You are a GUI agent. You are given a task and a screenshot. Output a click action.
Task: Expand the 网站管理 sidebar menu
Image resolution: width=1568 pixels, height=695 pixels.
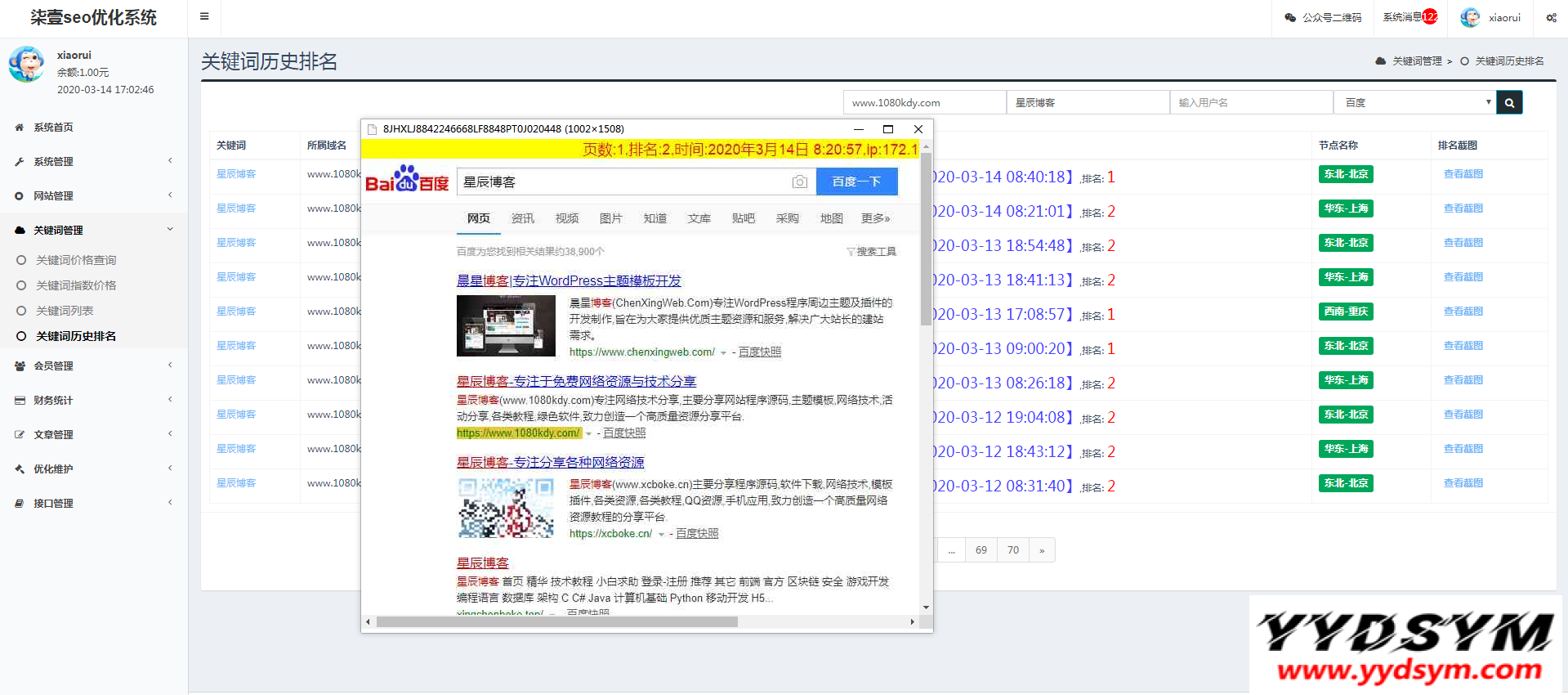click(54, 196)
